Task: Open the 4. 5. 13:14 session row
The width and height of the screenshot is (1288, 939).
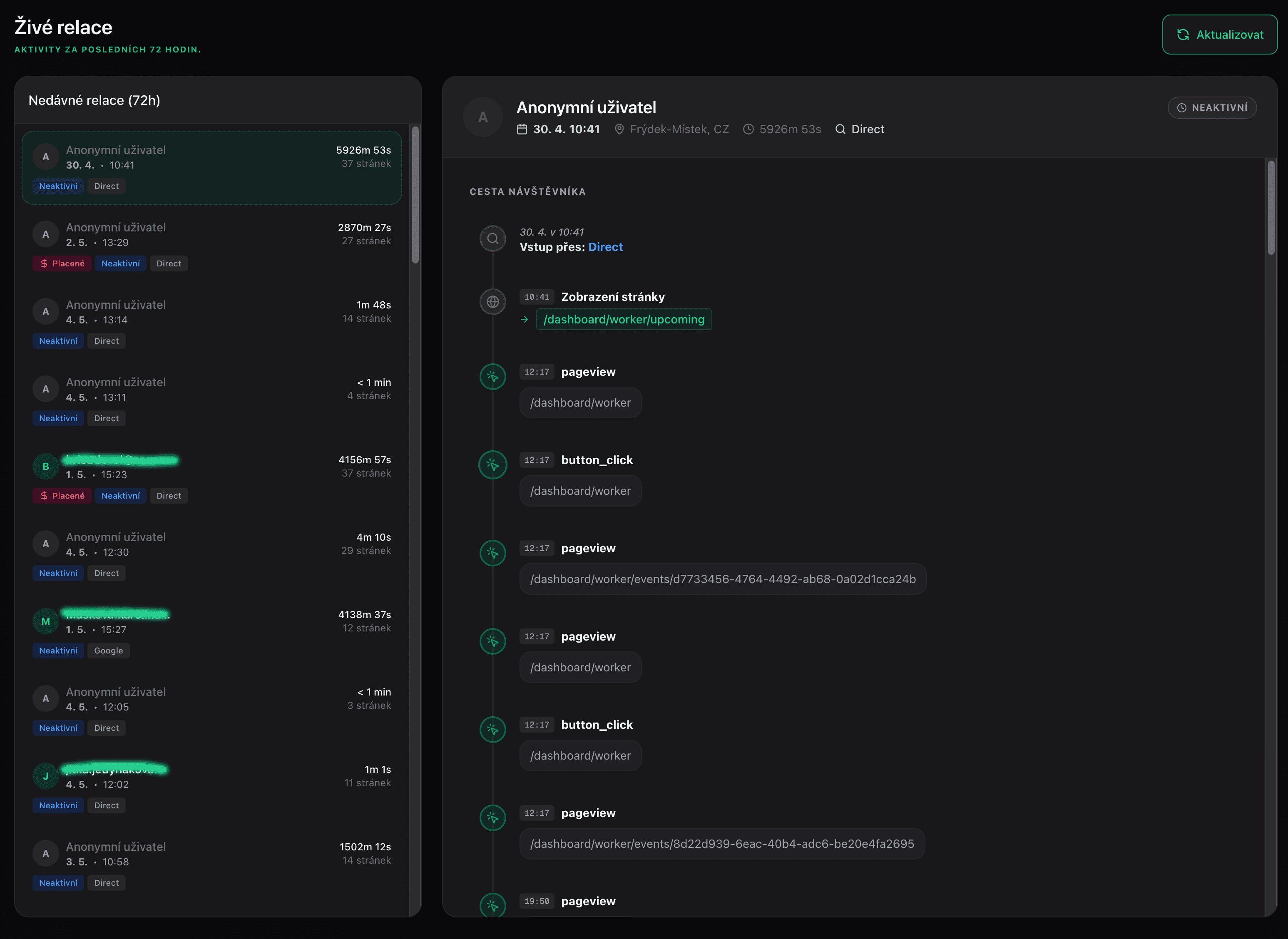Action: pos(211,322)
